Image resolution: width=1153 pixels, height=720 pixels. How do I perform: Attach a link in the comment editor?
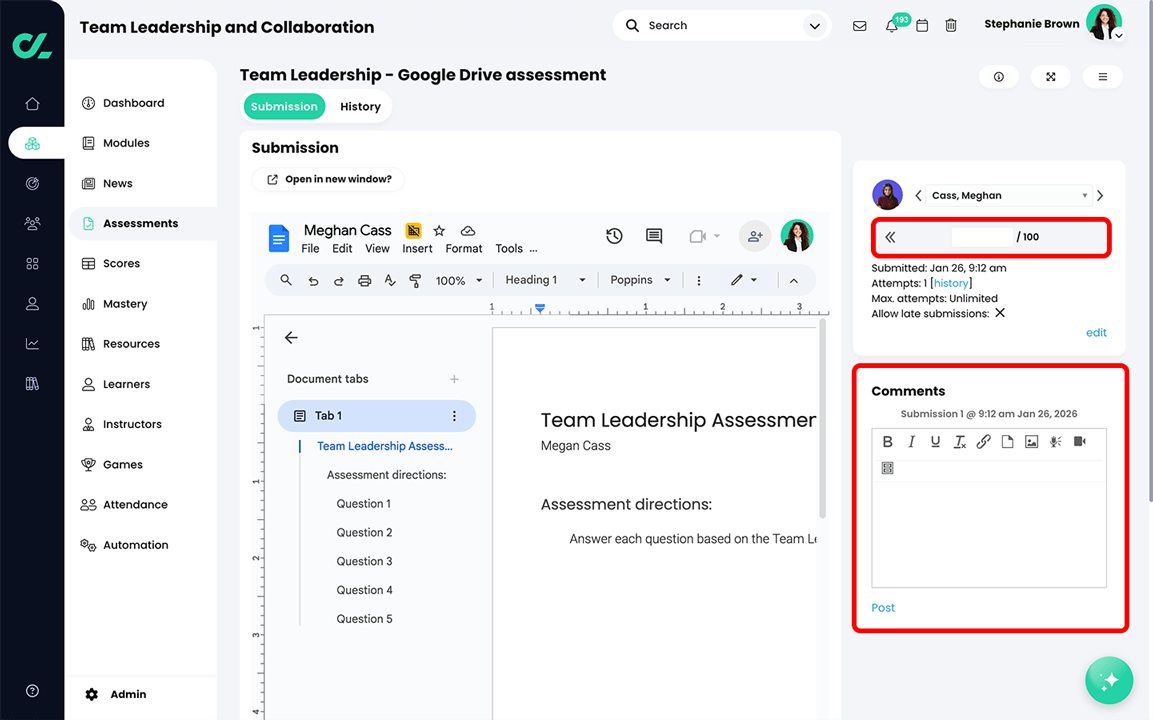click(983, 441)
